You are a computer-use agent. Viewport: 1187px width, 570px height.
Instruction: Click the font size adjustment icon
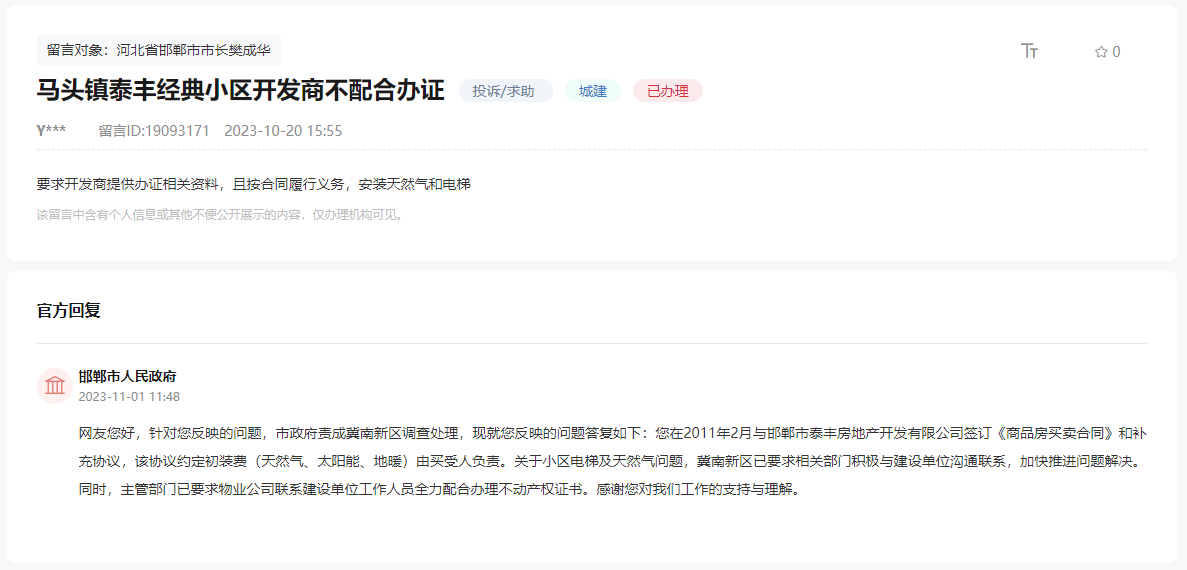pyautogui.click(x=1029, y=51)
